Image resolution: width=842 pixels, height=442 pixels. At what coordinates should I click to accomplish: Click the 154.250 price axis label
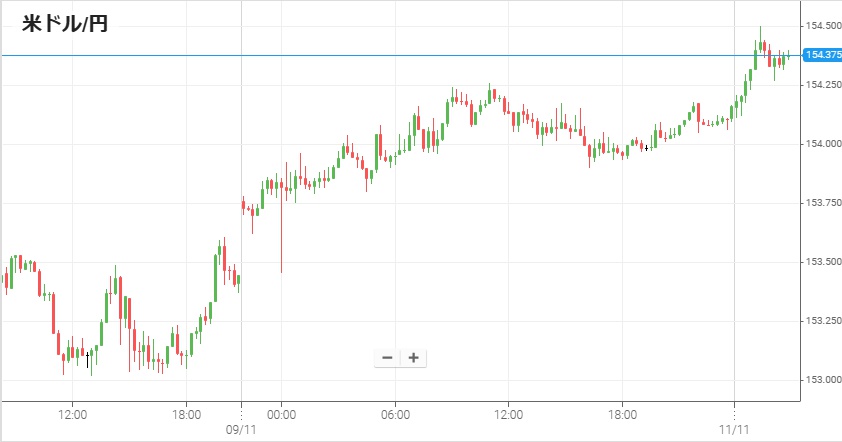(x=820, y=85)
